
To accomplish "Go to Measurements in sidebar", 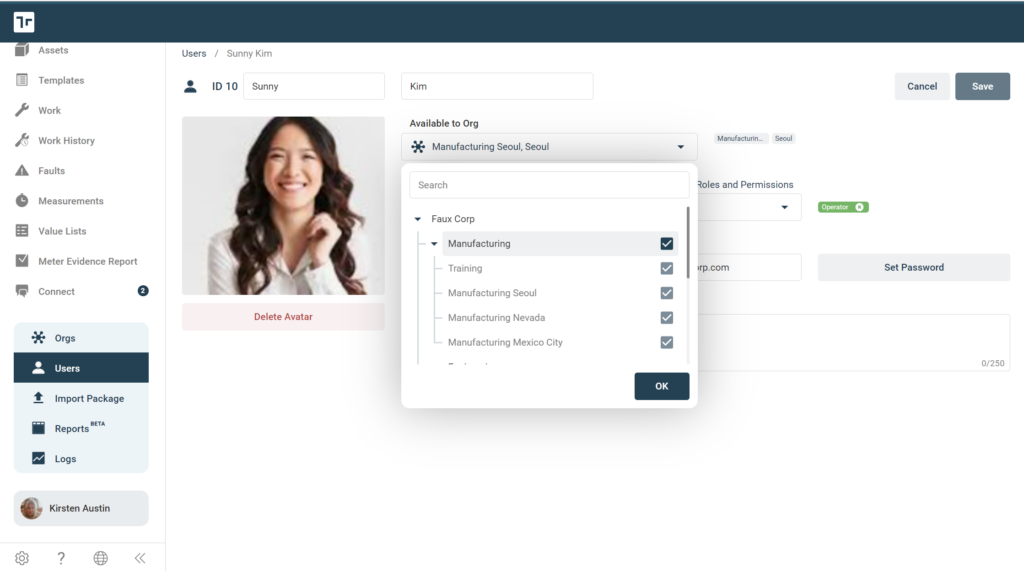I will click(x=71, y=201).
